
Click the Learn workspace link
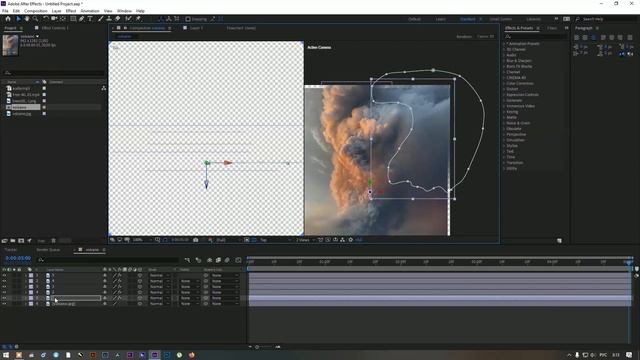[440, 19]
